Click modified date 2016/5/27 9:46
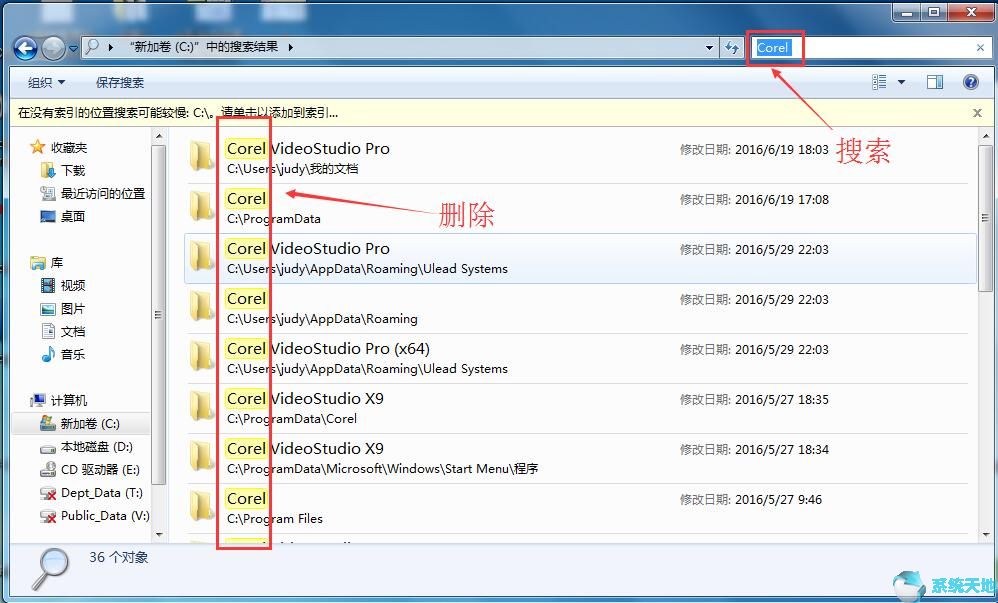This screenshot has width=998, height=603. [x=778, y=500]
